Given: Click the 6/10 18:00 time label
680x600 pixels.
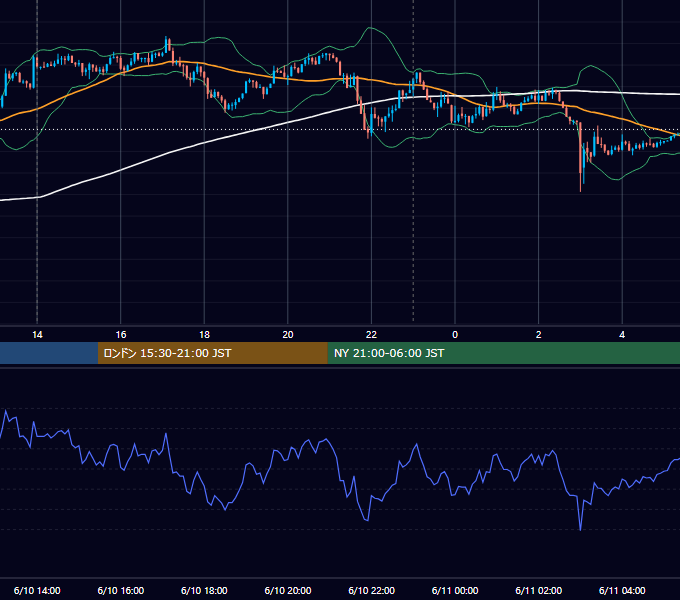Looking at the screenshot, I should (x=204, y=590).
